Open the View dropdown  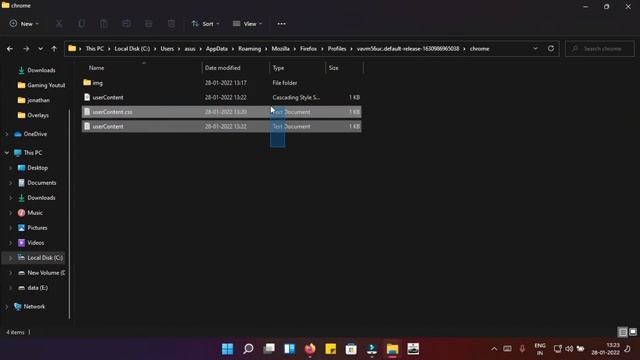(247, 24)
